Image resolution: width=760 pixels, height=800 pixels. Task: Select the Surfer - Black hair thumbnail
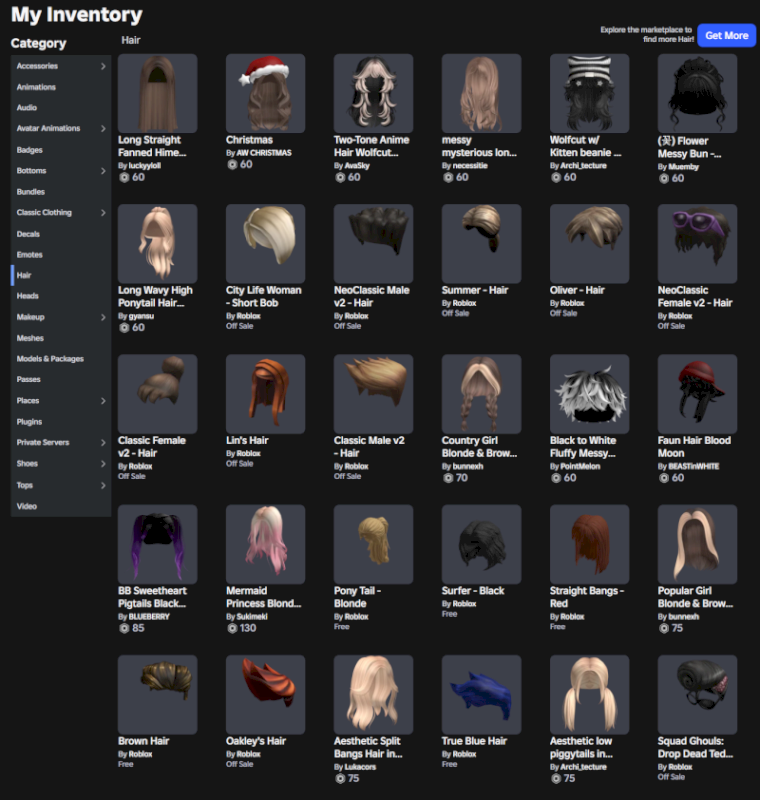click(x=482, y=544)
